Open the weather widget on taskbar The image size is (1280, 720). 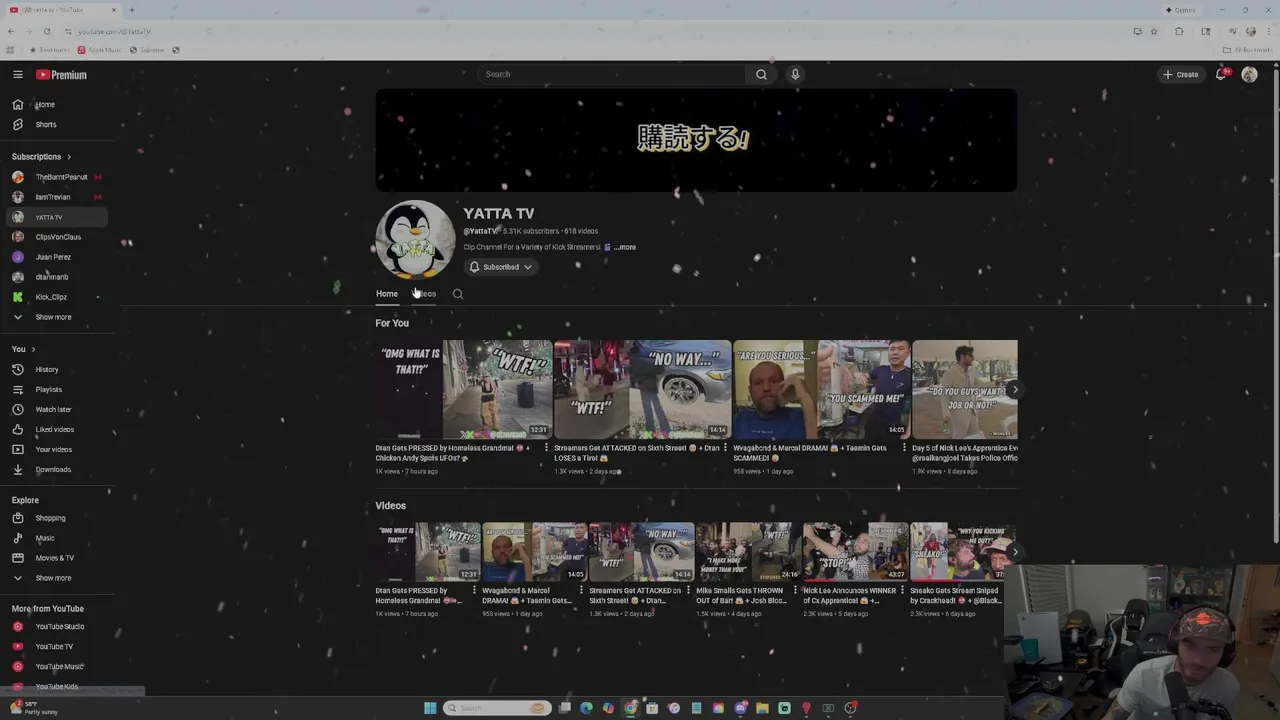coord(32,708)
